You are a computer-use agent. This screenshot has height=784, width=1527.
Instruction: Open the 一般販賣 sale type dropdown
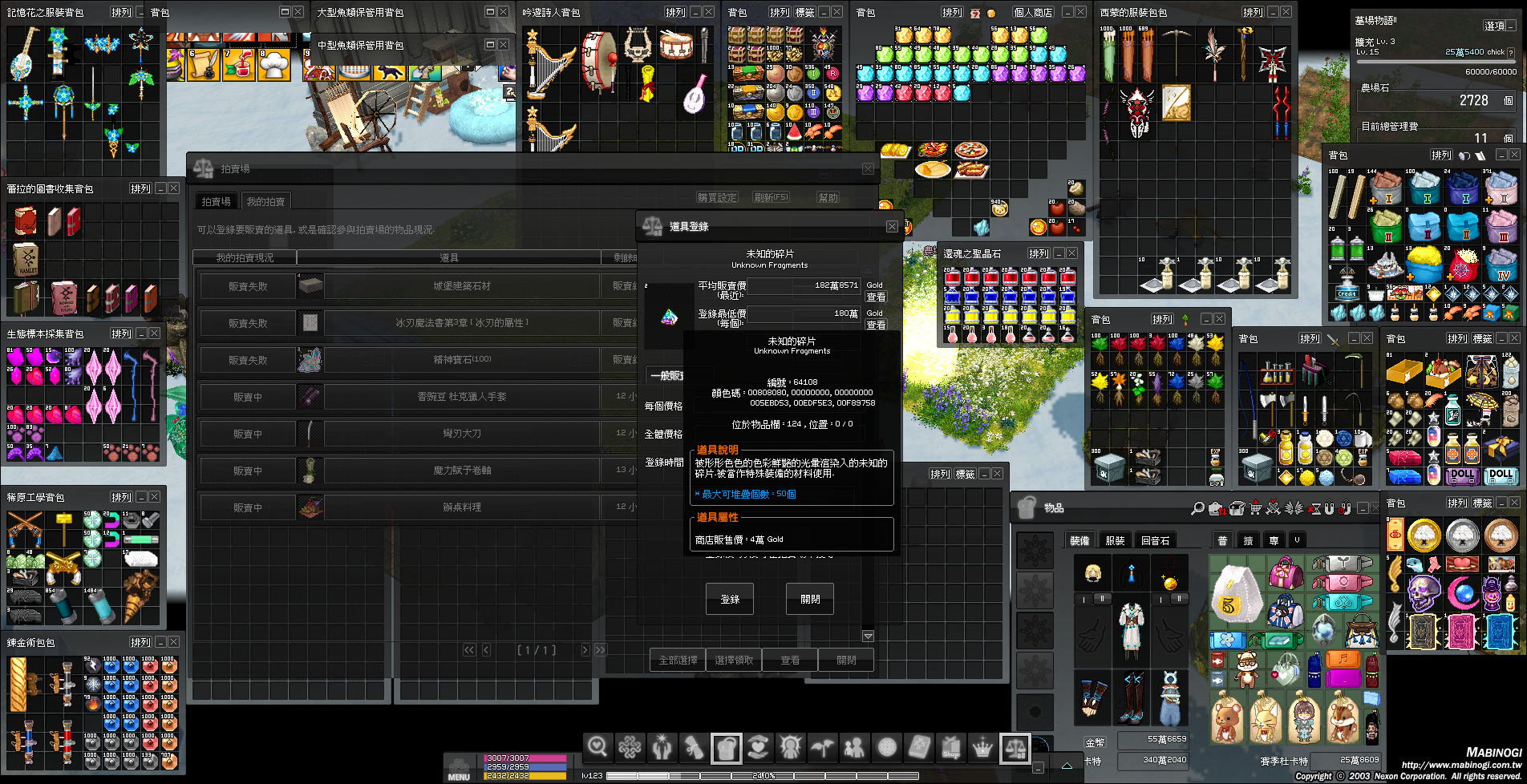coord(666,375)
